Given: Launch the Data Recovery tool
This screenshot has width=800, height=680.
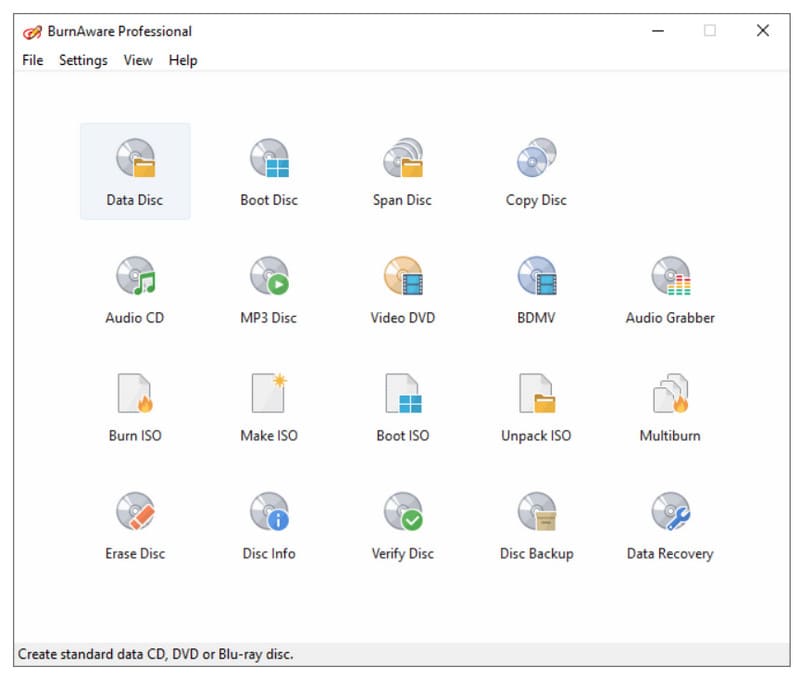Looking at the screenshot, I should [670, 513].
